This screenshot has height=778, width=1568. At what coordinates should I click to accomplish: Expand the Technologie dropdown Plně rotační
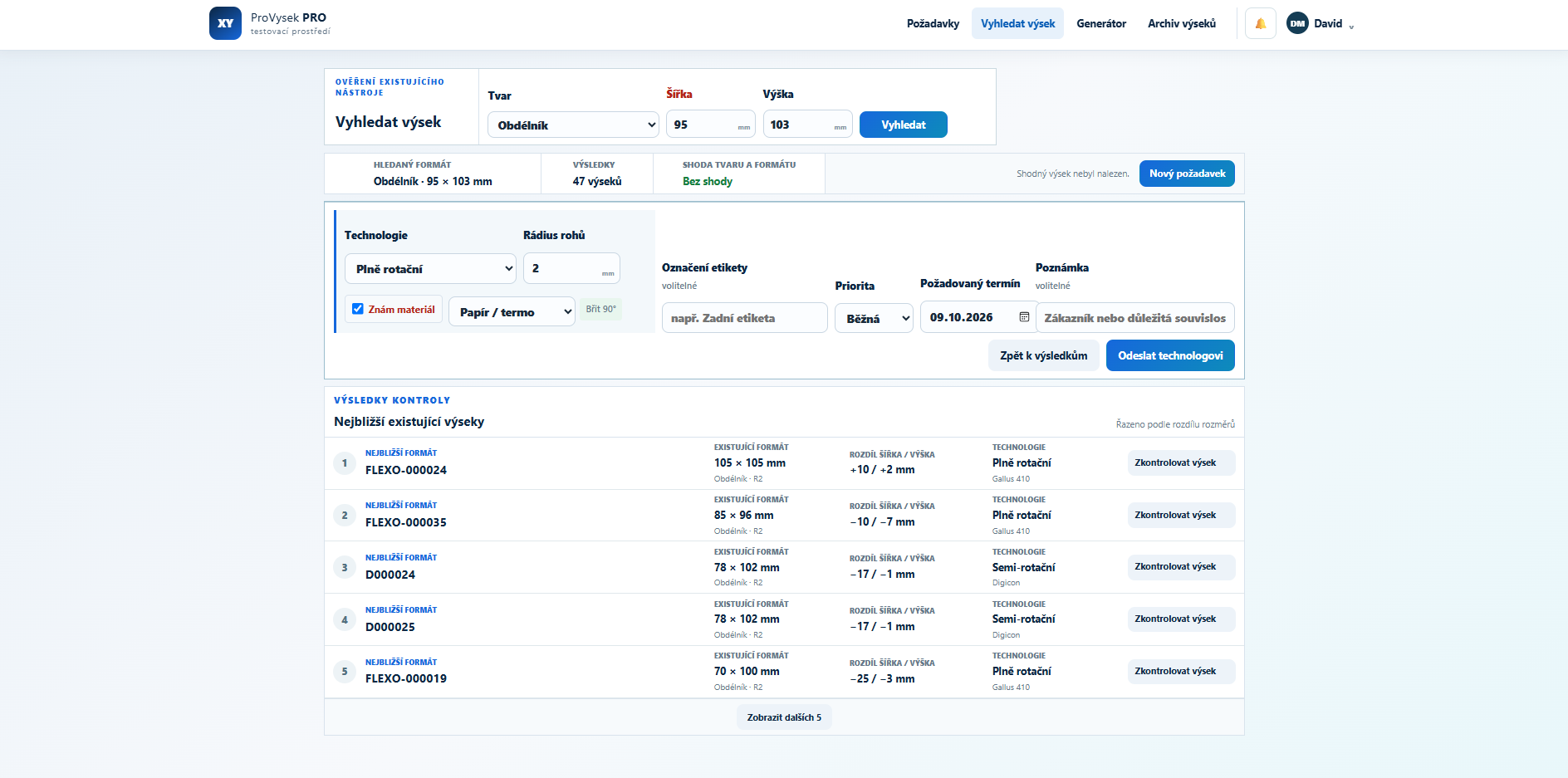click(430, 269)
